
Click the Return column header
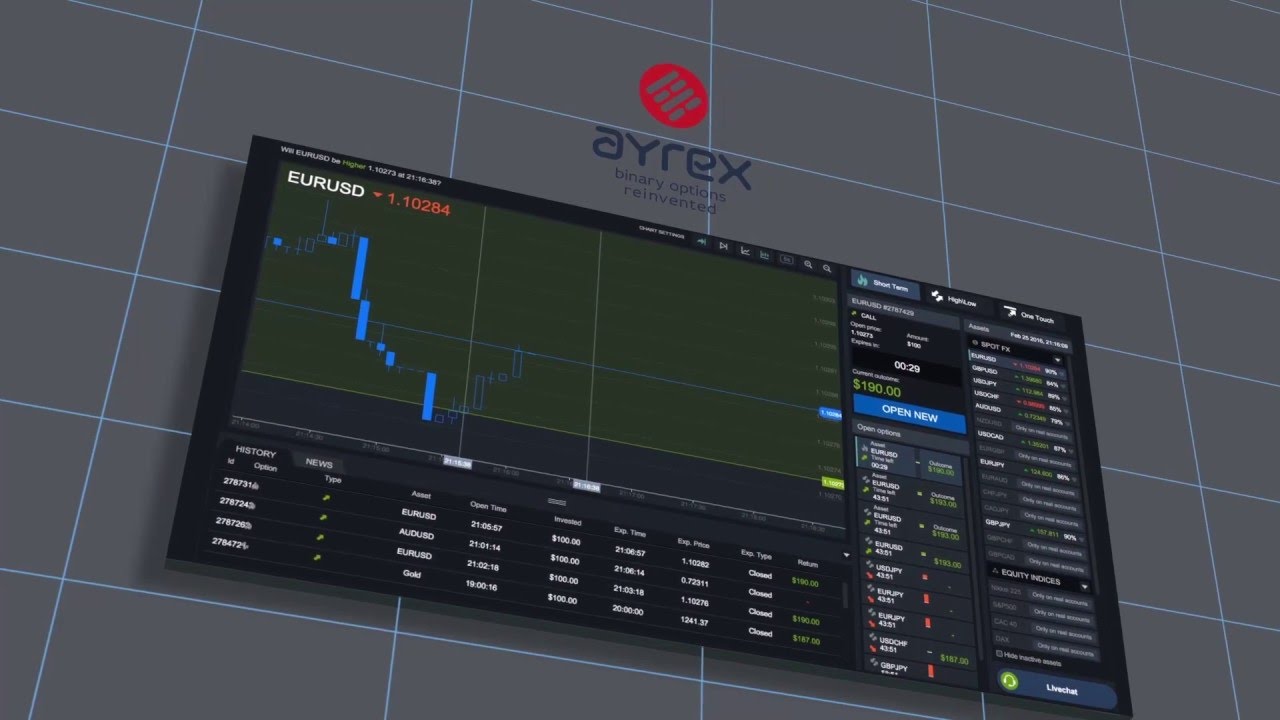807,563
